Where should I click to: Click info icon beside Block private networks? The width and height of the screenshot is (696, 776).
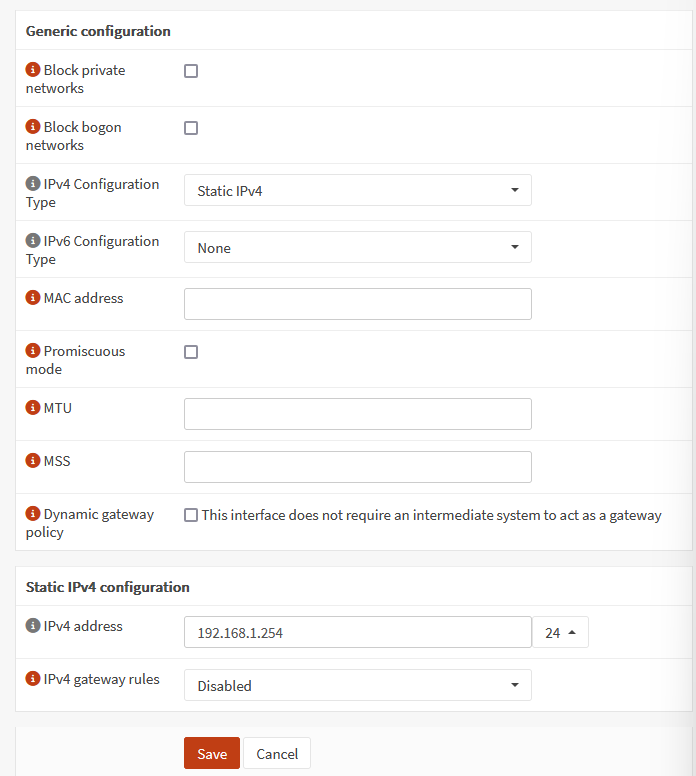[x=33, y=71]
